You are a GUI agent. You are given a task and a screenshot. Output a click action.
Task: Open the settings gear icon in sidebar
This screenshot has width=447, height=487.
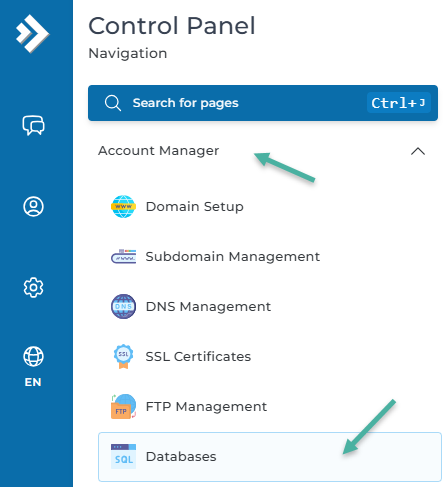coord(33,287)
